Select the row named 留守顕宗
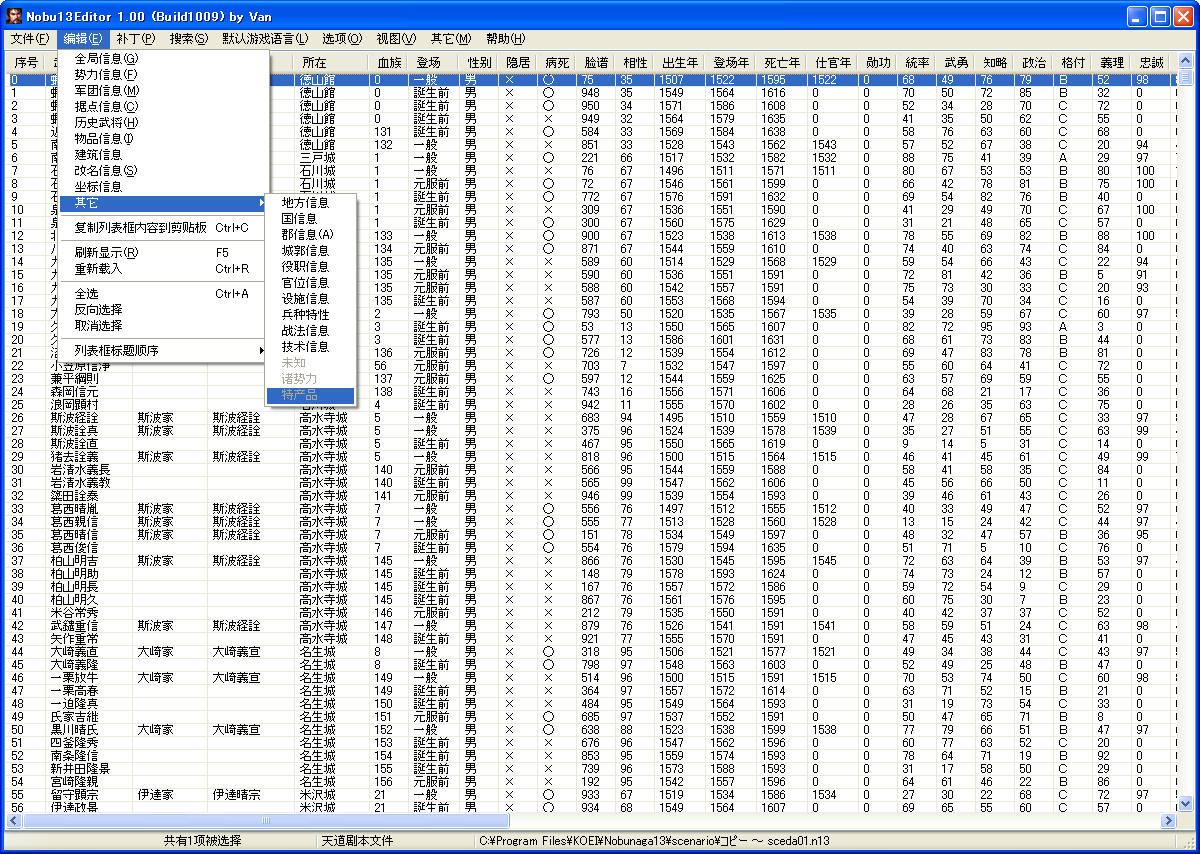 coord(592,794)
